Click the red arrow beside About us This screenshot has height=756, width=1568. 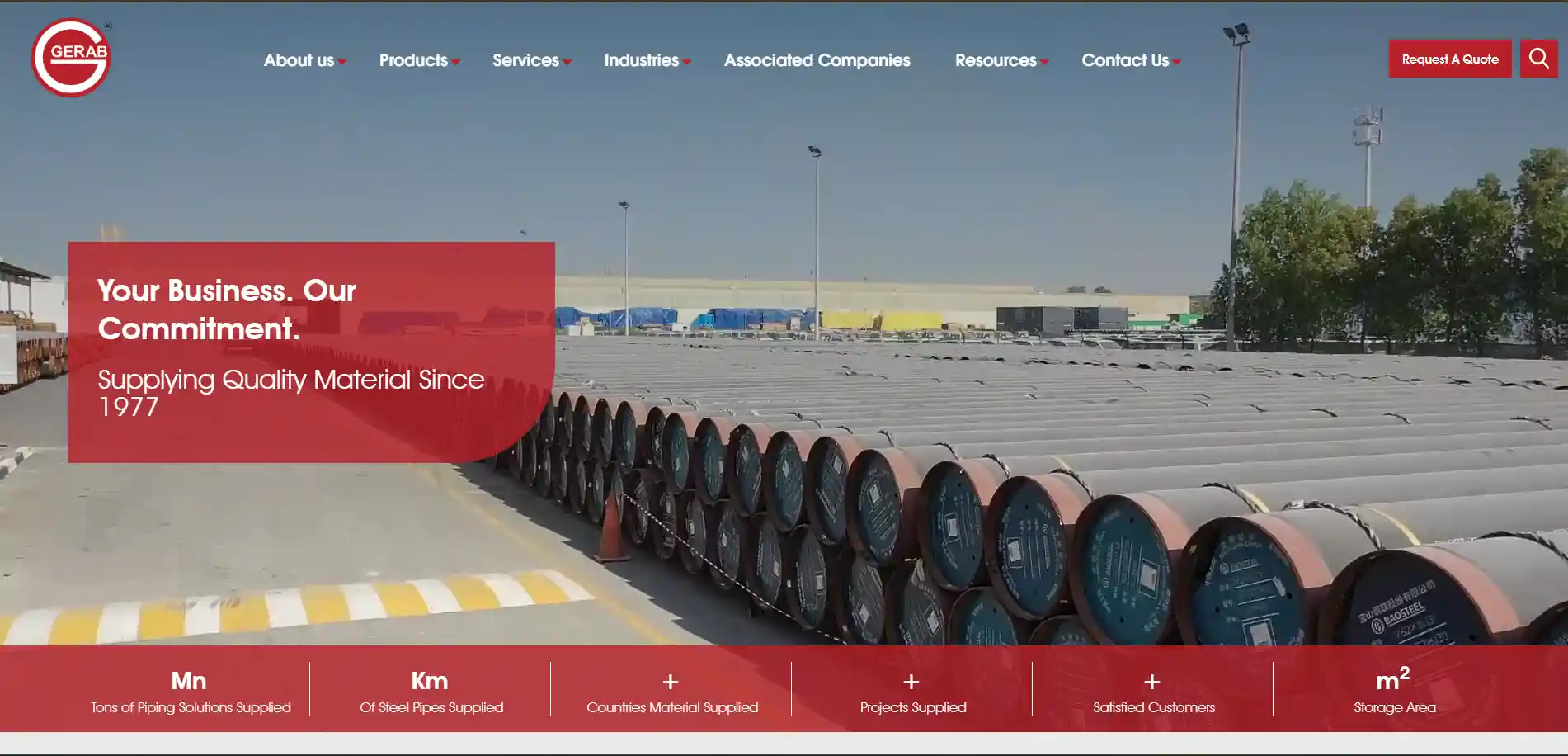[x=342, y=62]
